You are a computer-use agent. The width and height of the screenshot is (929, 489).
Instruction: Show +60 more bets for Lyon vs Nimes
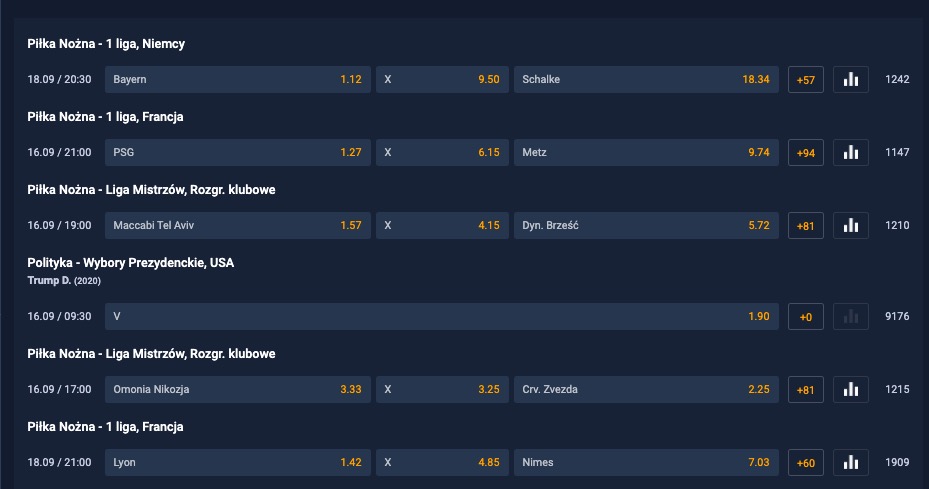[806, 462]
